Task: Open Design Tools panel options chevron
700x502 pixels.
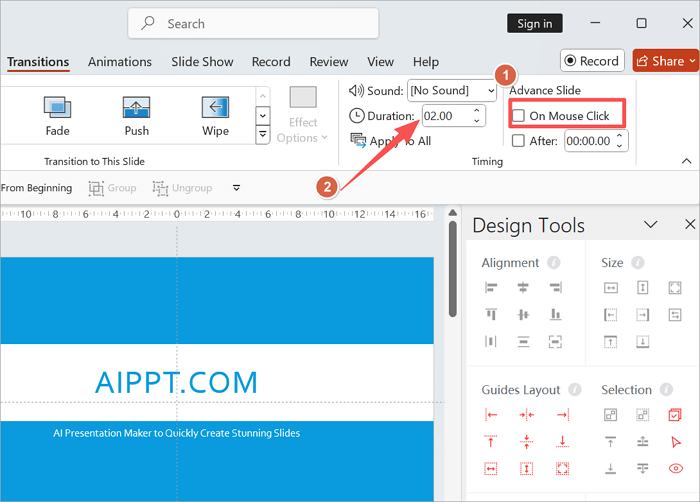Action: point(650,224)
